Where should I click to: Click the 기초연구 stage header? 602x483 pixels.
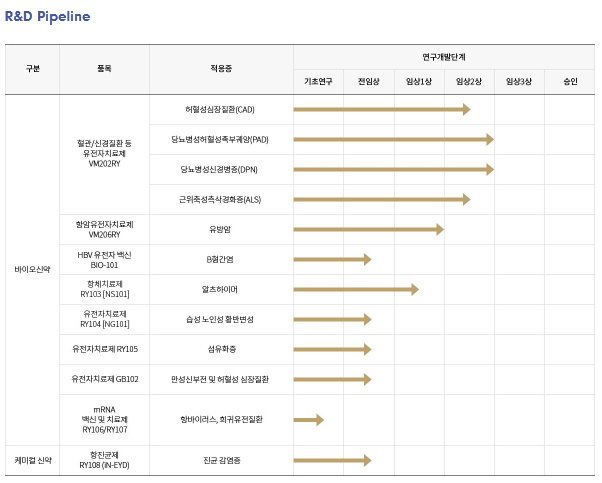point(318,81)
